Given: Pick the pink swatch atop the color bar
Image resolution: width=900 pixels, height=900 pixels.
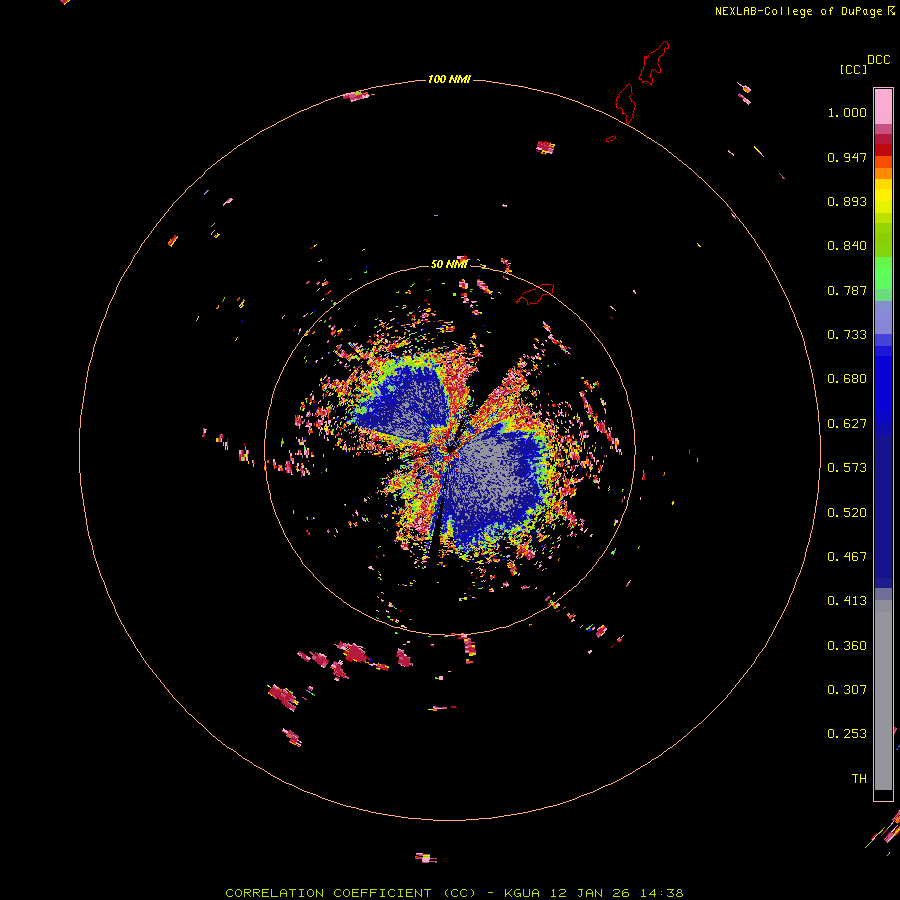Looking at the screenshot, I should [883, 107].
